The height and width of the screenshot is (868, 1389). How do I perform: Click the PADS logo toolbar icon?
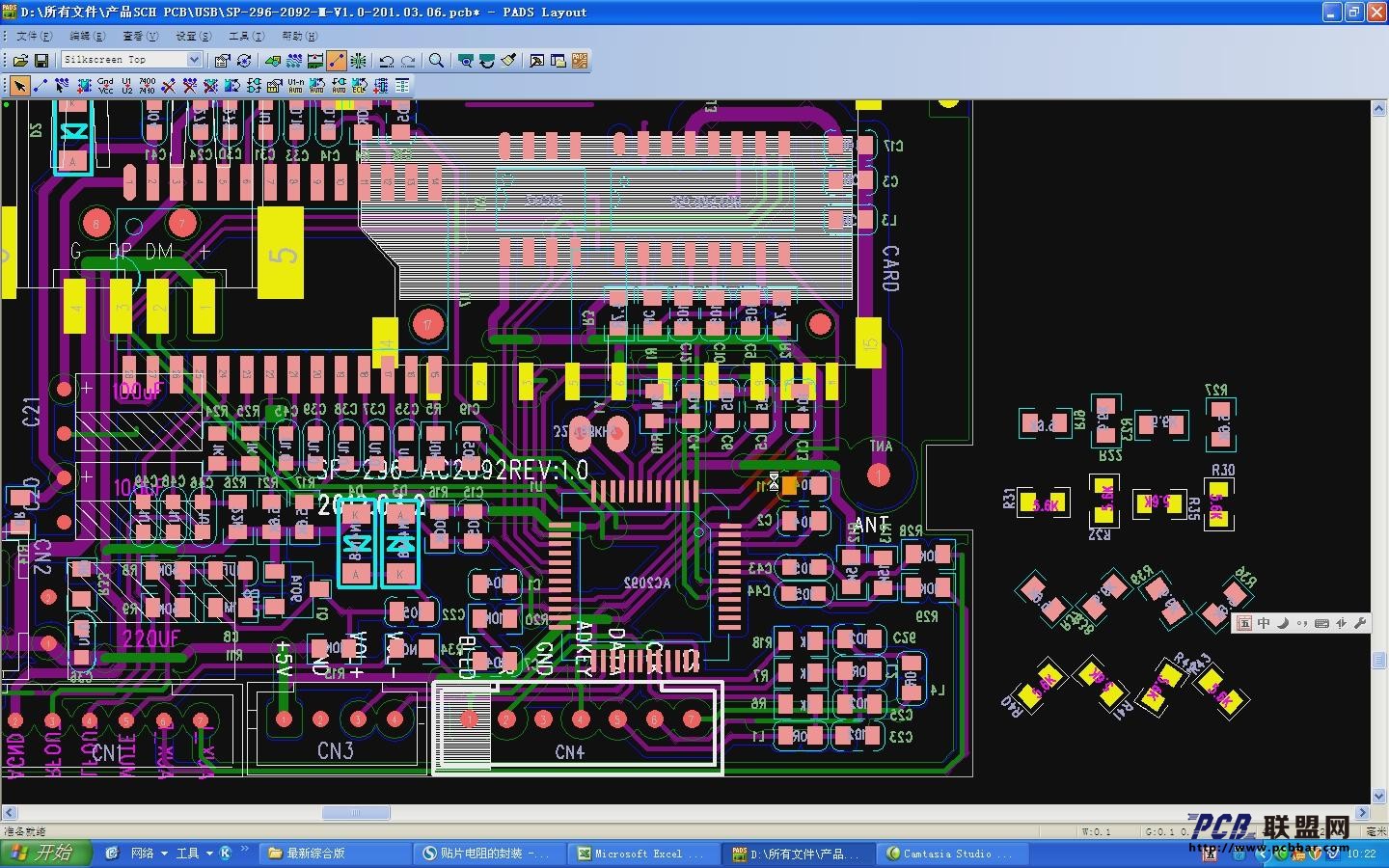click(579, 60)
